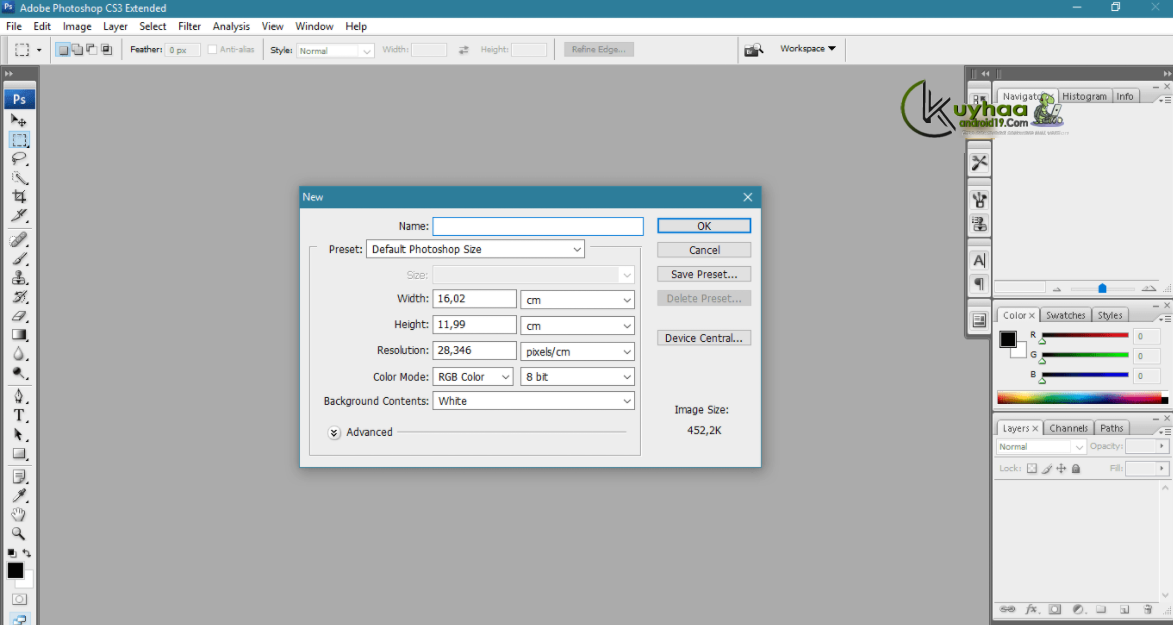The width and height of the screenshot is (1173, 625).
Task: Select the Notes tool
Action: [19, 477]
